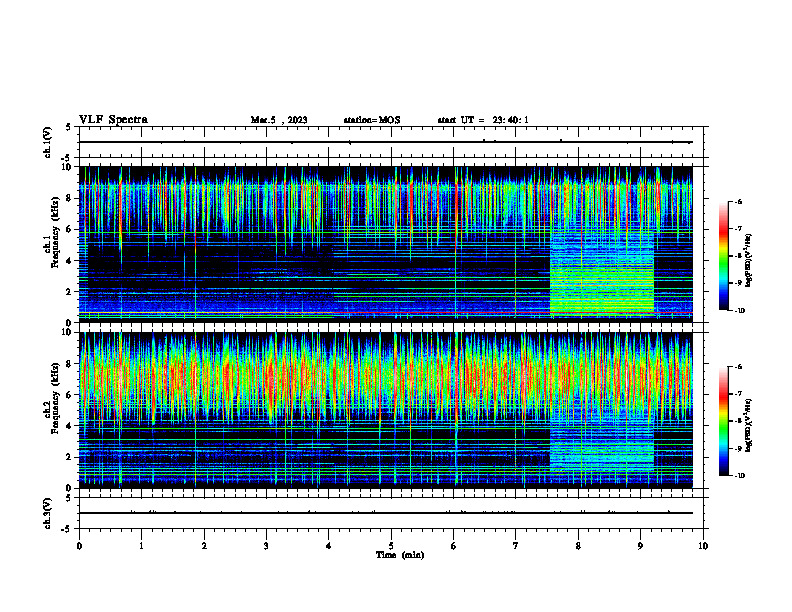Screen dimensions: 792x612
Task: Click the ch.3 voltage waveform trace panel
Action: pyautogui.click(x=391, y=513)
